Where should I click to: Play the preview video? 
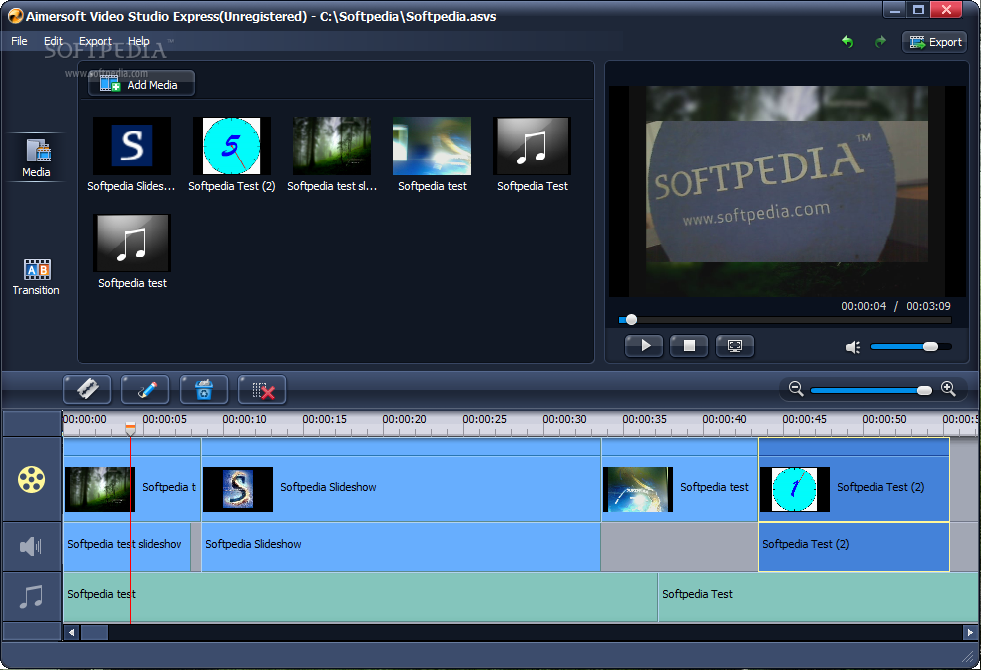click(x=644, y=345)
